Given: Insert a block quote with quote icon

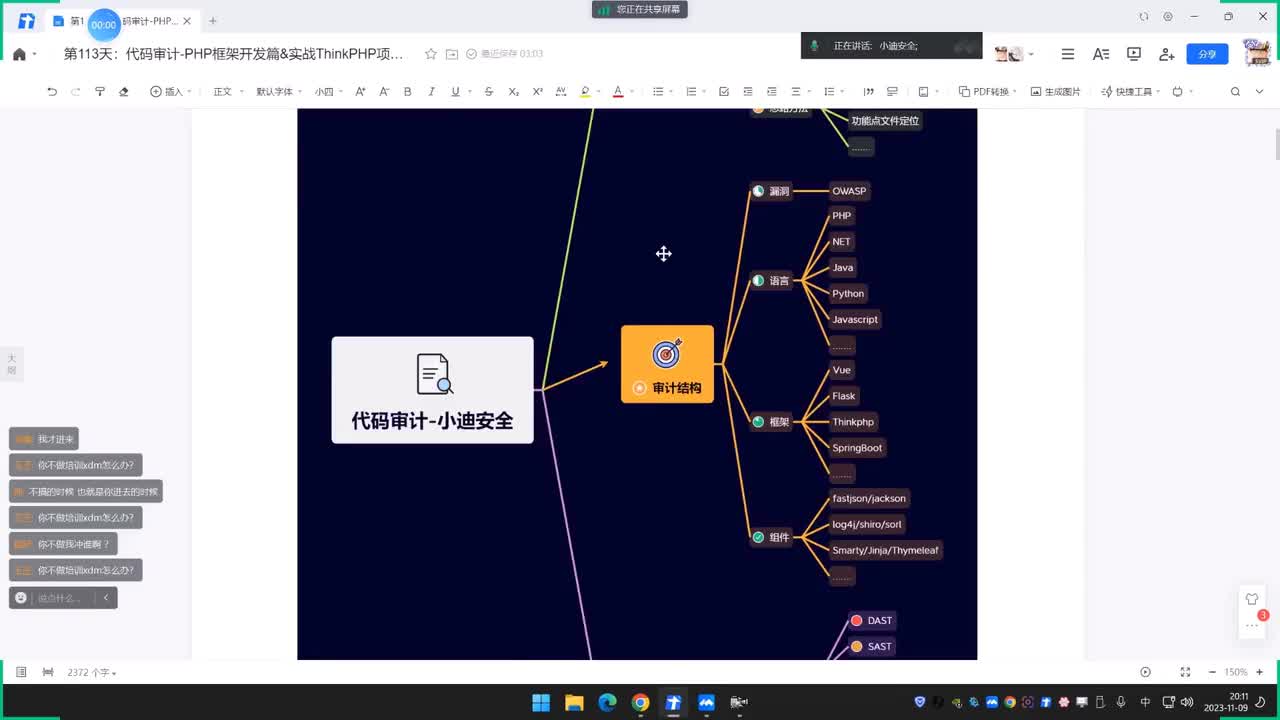Looking at the screenshot, I should (x=869, y=91).
